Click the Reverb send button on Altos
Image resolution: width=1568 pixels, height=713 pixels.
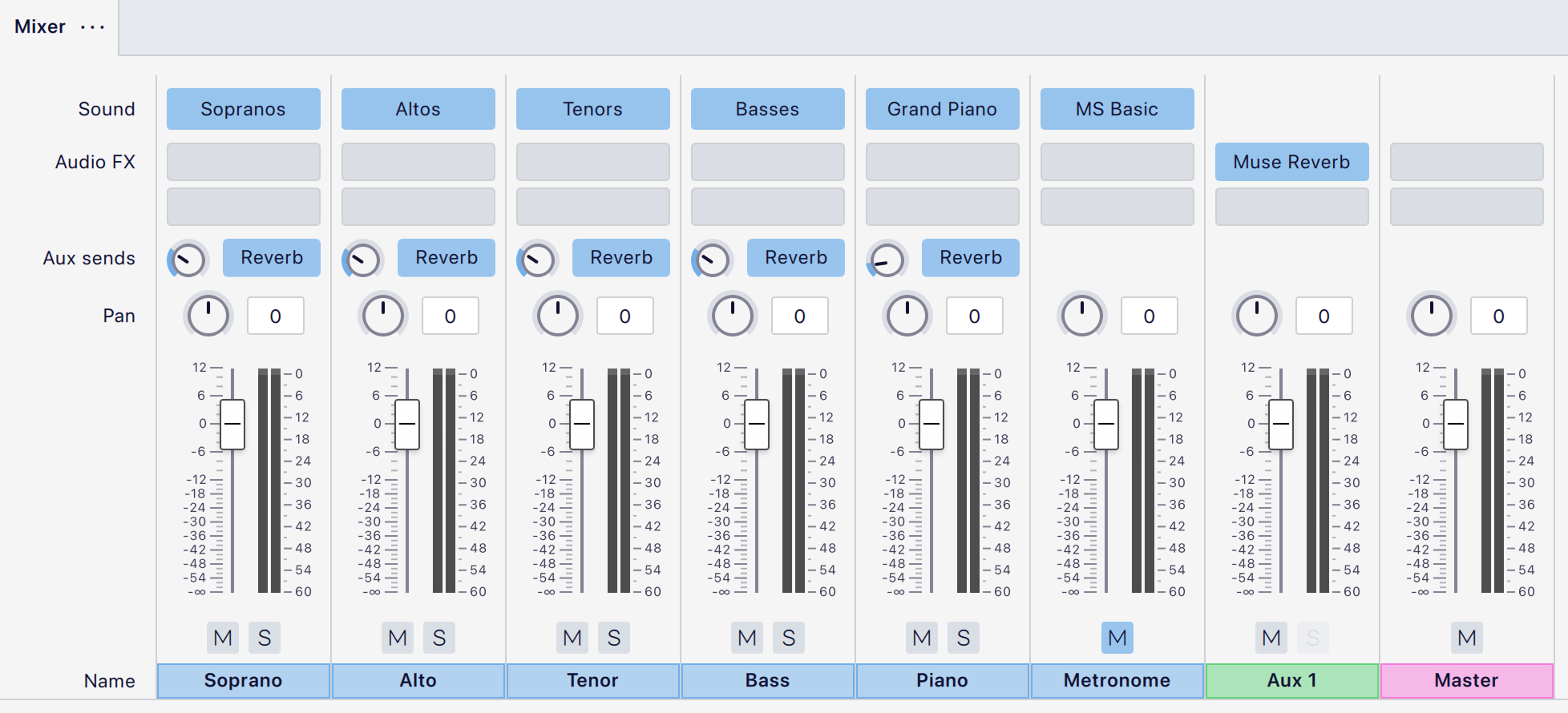click(446, 258)
